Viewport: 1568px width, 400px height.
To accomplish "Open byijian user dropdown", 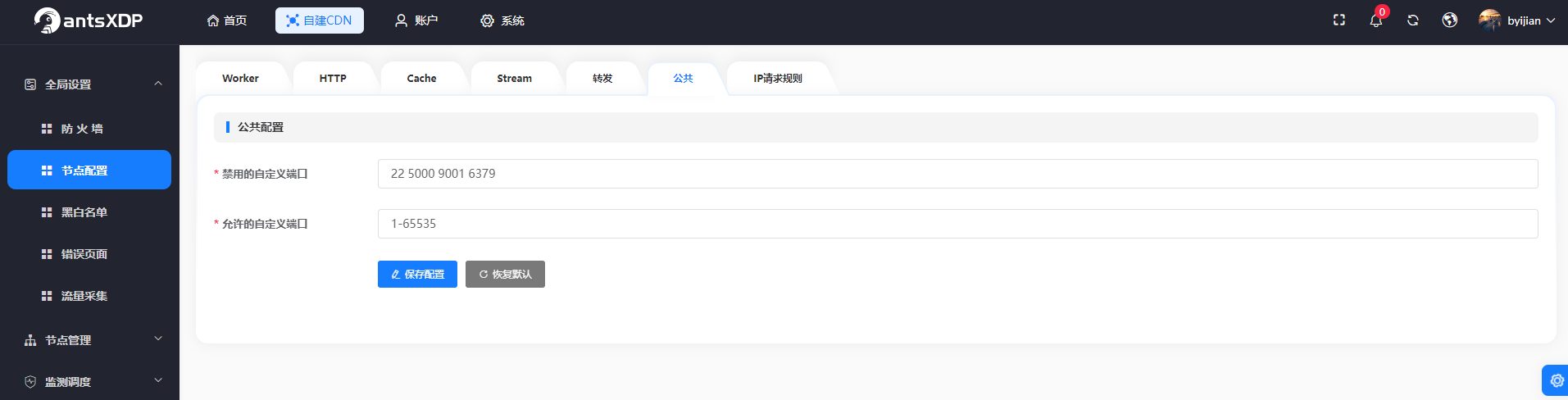I will click(1530, 20).
